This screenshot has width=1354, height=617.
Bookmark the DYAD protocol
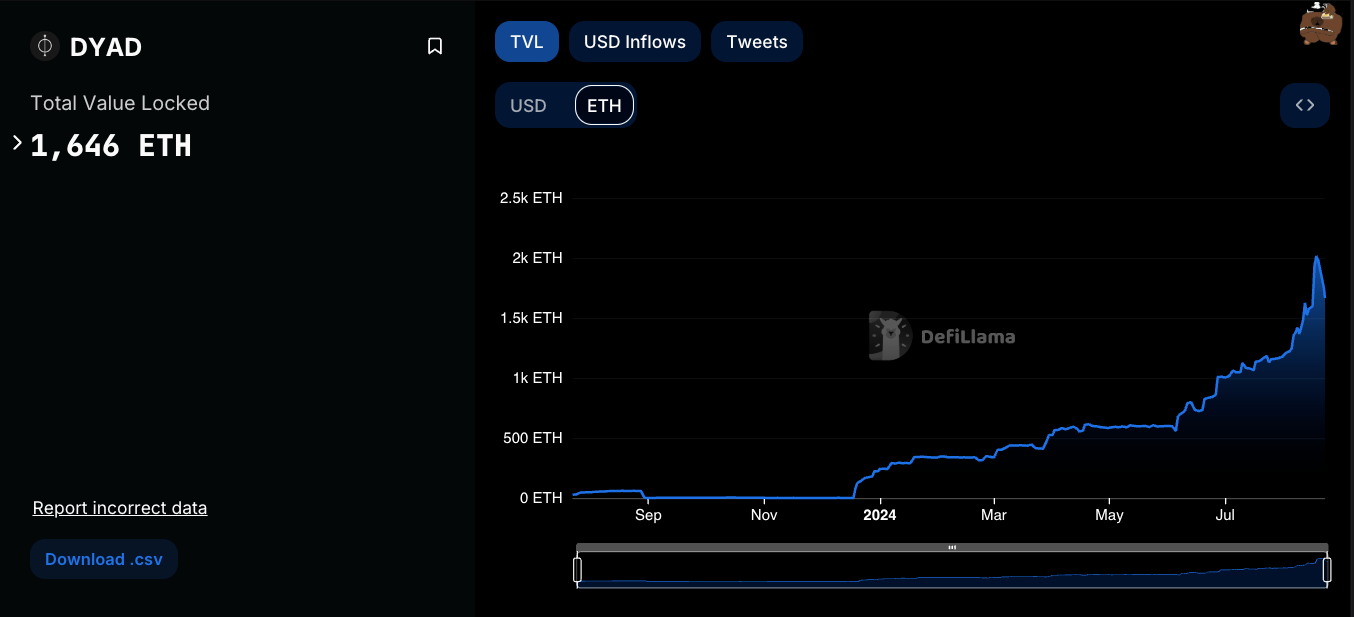[x=435, y=46]
